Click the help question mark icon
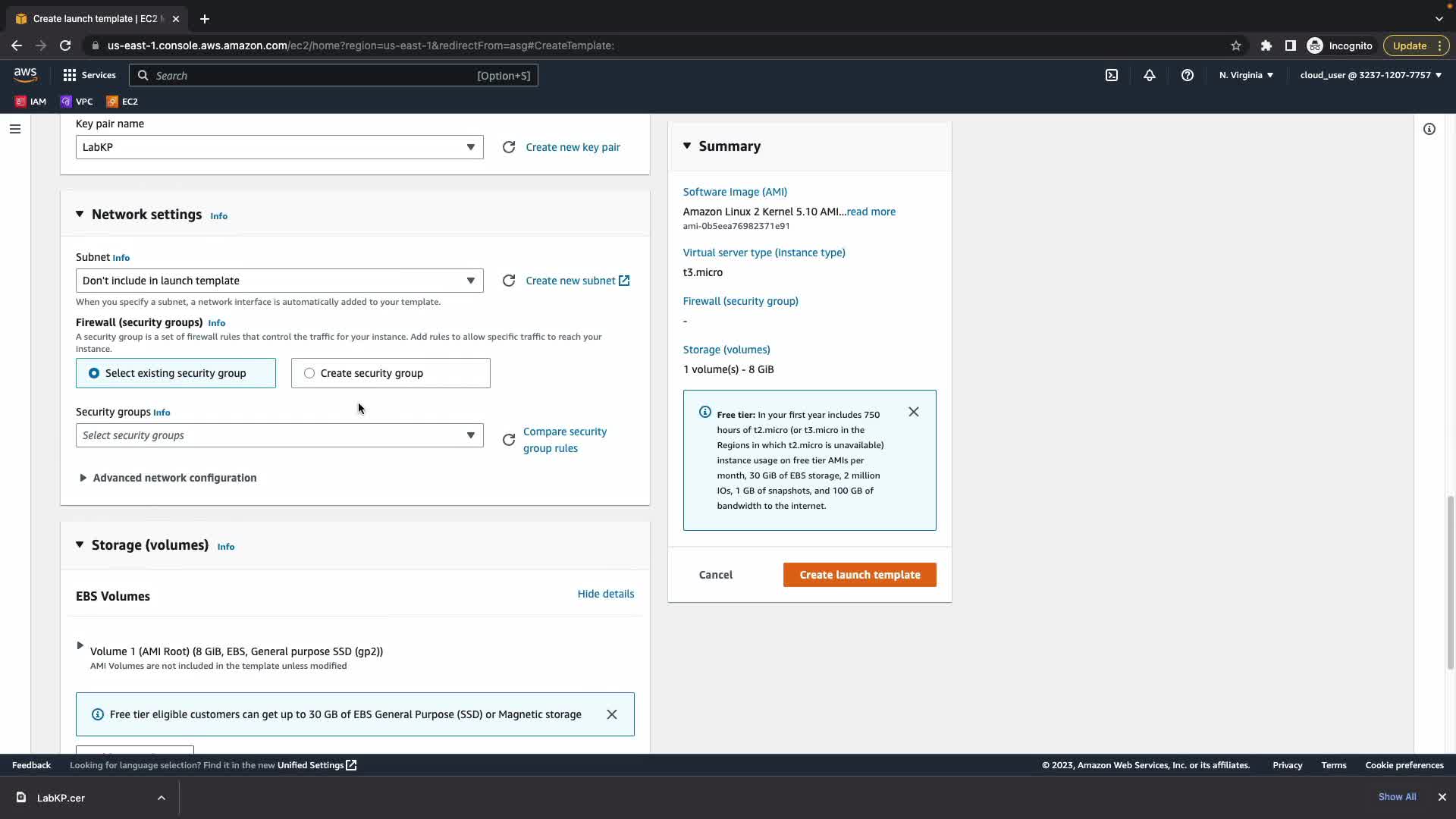The image size is (1456, 819). click(1188, 75)
